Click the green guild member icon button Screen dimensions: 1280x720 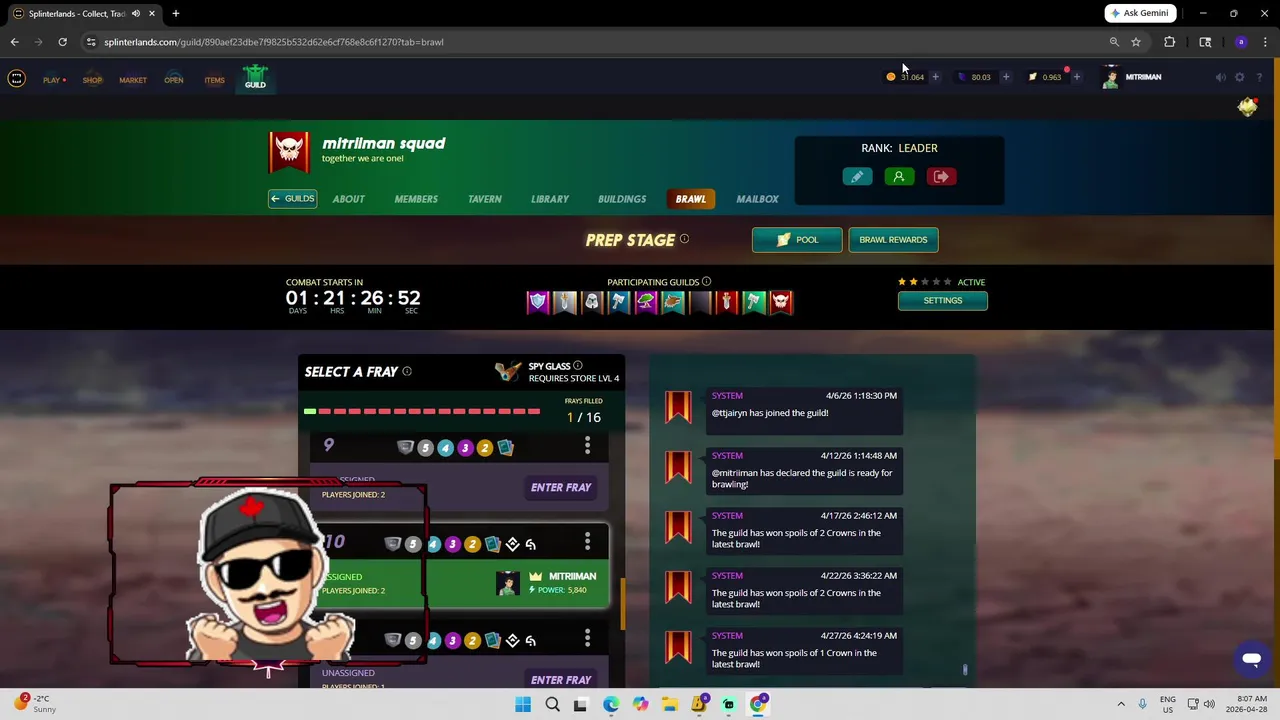pos(899,176)
